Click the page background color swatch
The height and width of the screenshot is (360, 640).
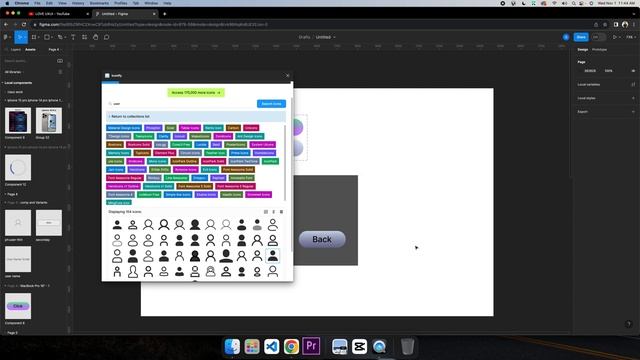[581, 71]
